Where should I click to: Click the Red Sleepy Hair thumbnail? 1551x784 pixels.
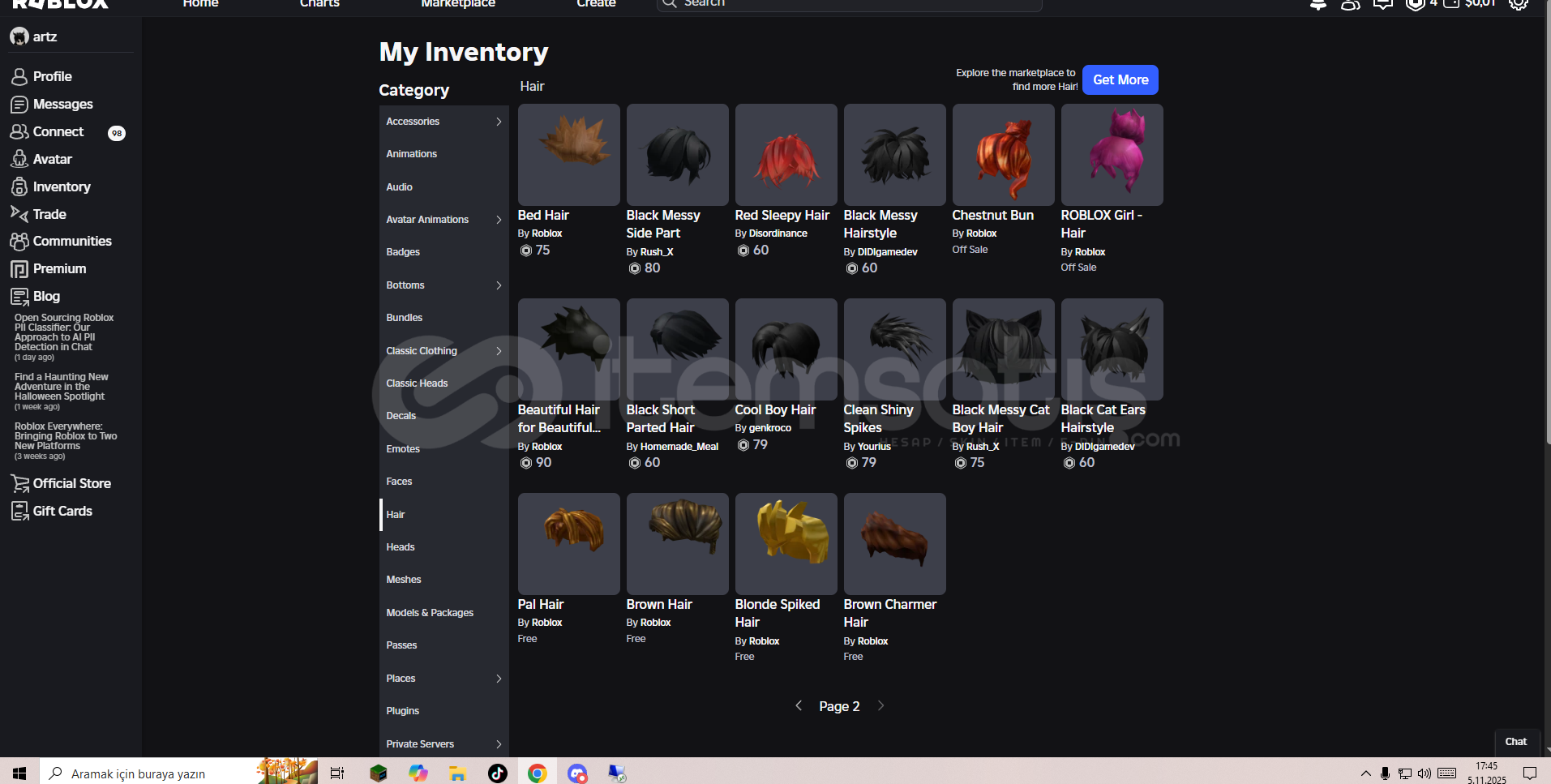click(x=786, y=155)
